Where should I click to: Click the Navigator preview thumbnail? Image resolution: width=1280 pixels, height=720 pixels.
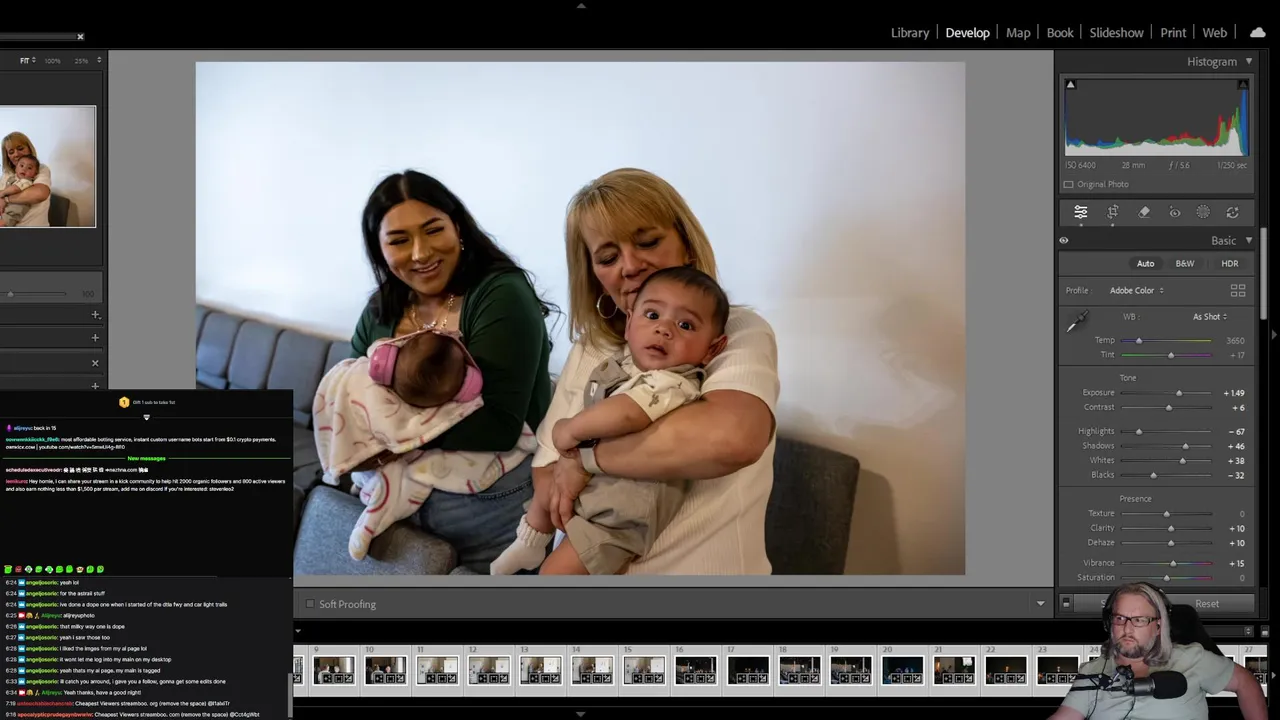coord(48,166)
